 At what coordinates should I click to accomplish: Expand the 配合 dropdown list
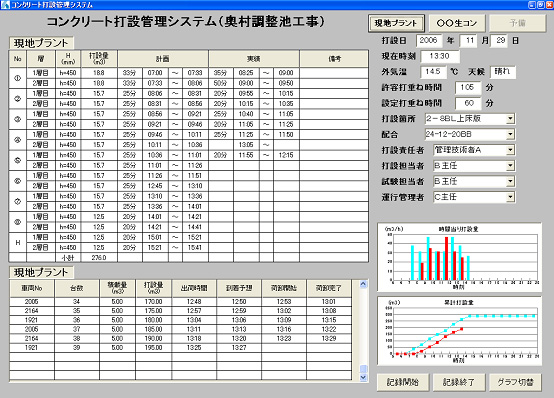point(510,134)
